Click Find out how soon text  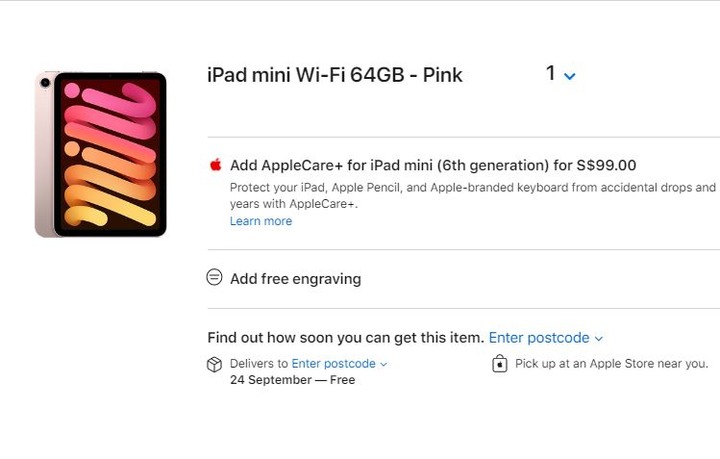click(x=345, y=338)
